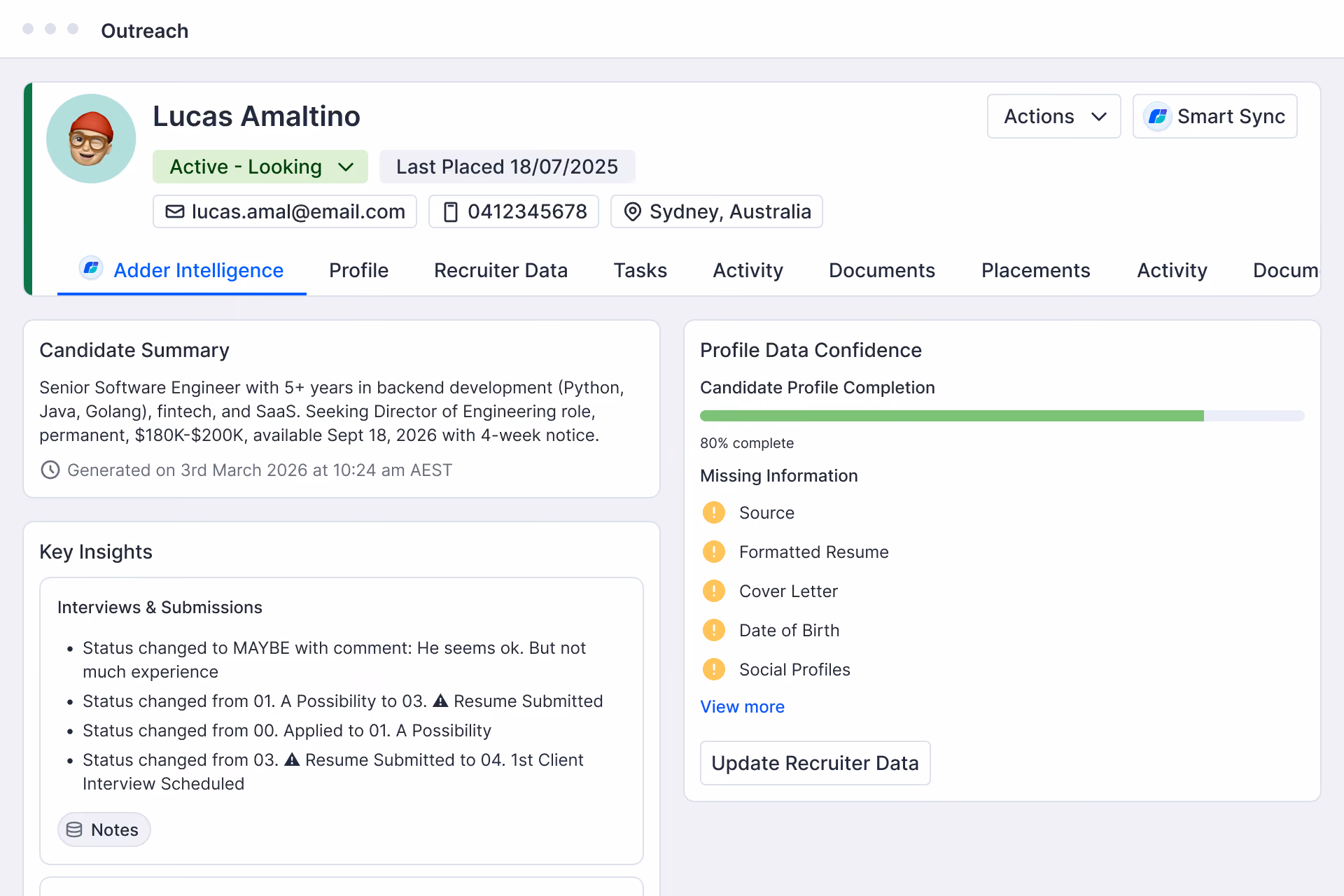Click the phone icon beside 0412345678
The height and width of the screenshot is (896, 1344).
tap(451, 211)
